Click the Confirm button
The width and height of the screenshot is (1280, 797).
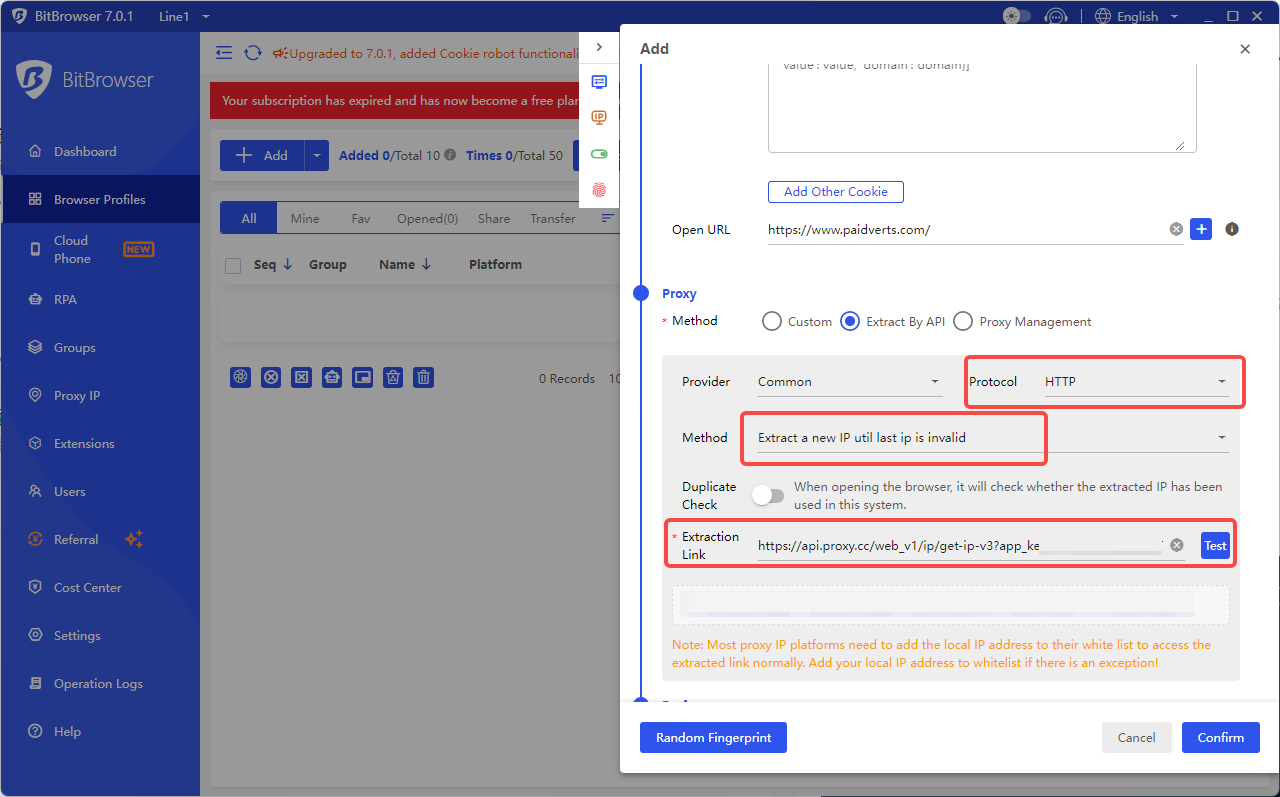(x=1221, y=737)
